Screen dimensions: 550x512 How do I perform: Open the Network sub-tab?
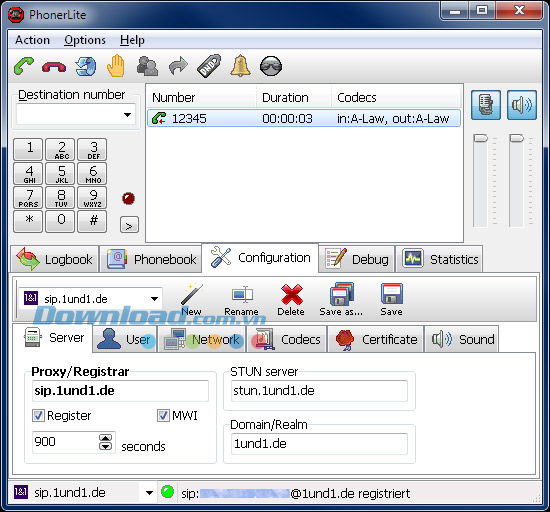click(202, 339)
